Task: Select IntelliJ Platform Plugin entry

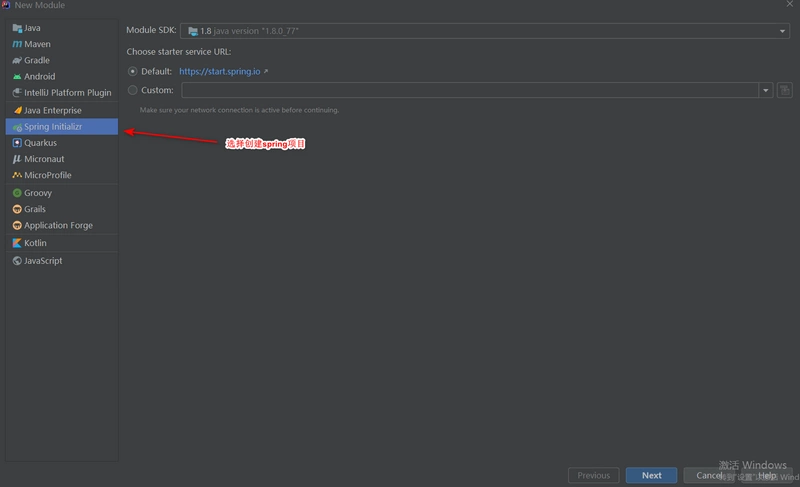Action: tap(62, 92)
